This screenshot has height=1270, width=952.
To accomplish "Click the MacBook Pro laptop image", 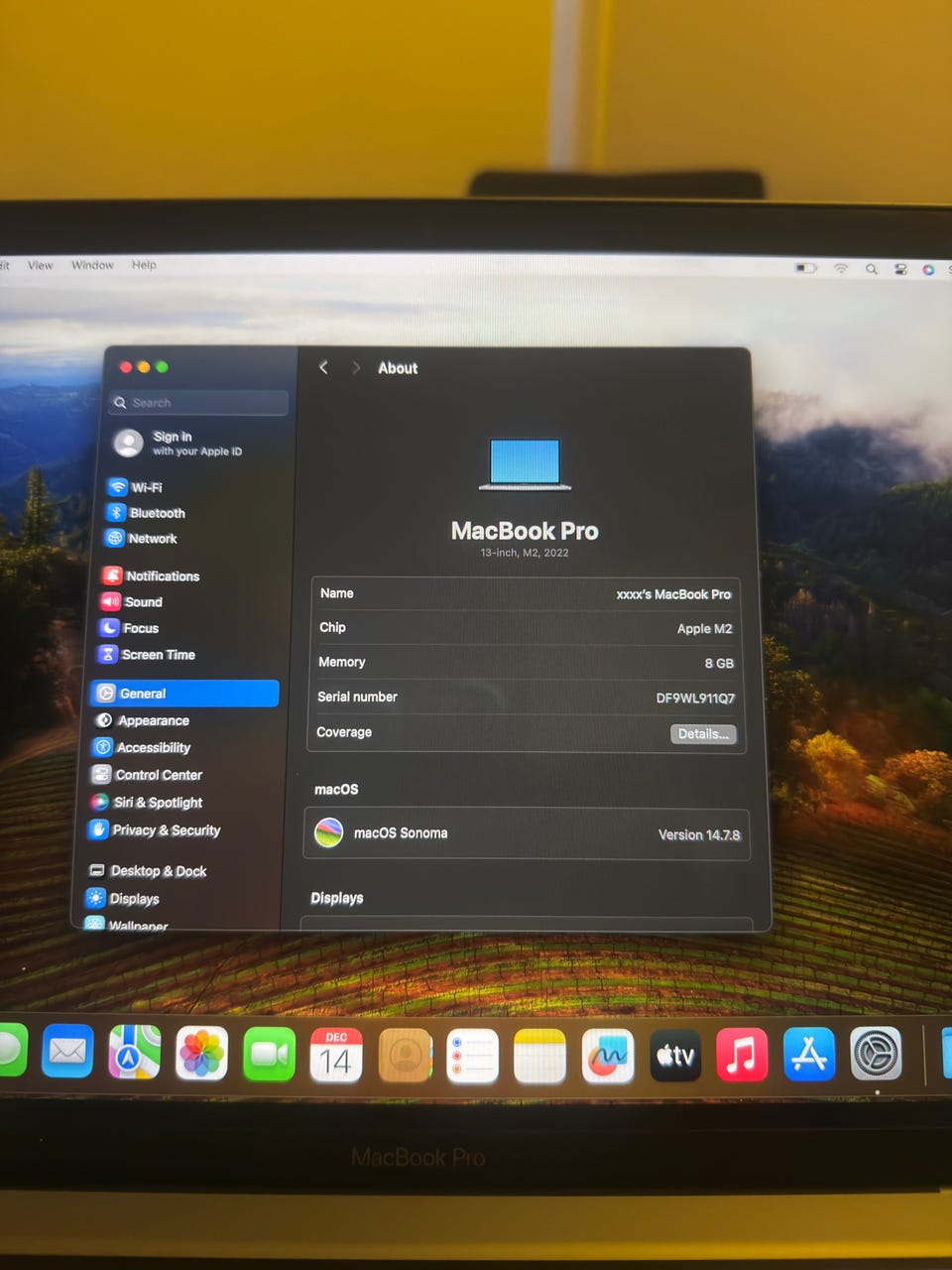I will coord(525,464).
